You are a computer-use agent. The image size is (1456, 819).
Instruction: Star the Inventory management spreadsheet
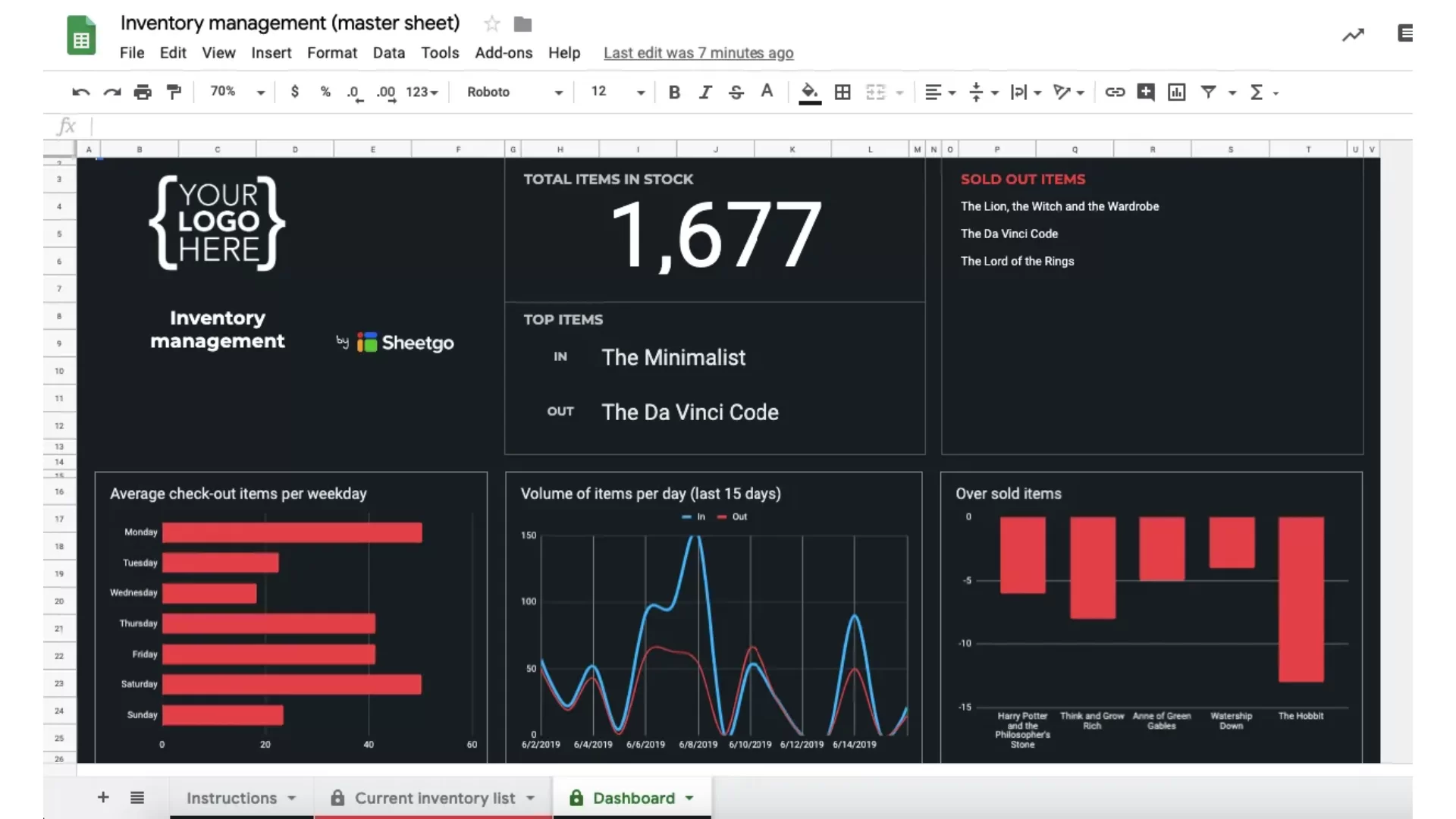pos(491,24)
